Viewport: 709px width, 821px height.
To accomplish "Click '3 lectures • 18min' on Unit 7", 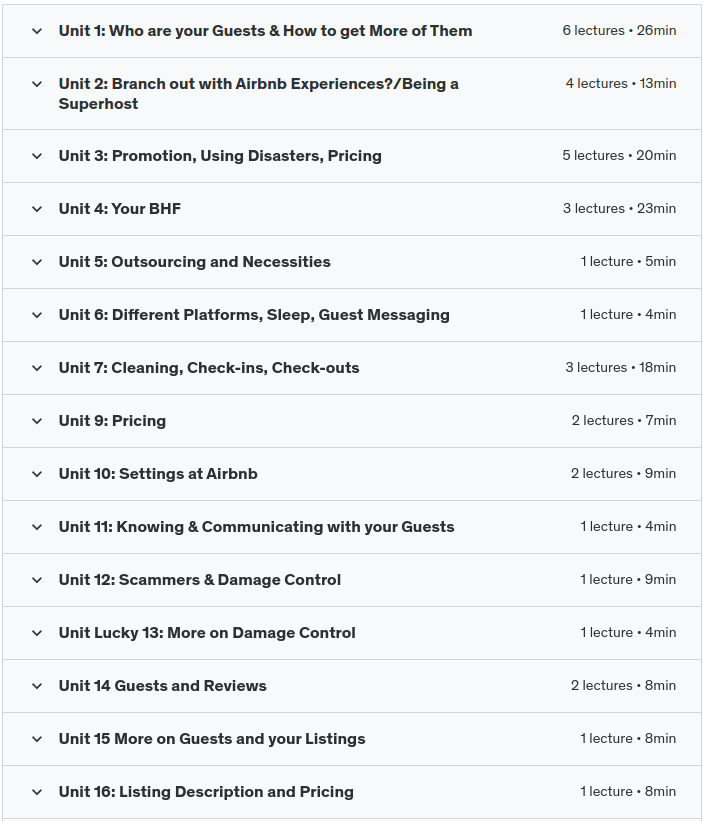I will pyautogui.click(x=620, y=368).
